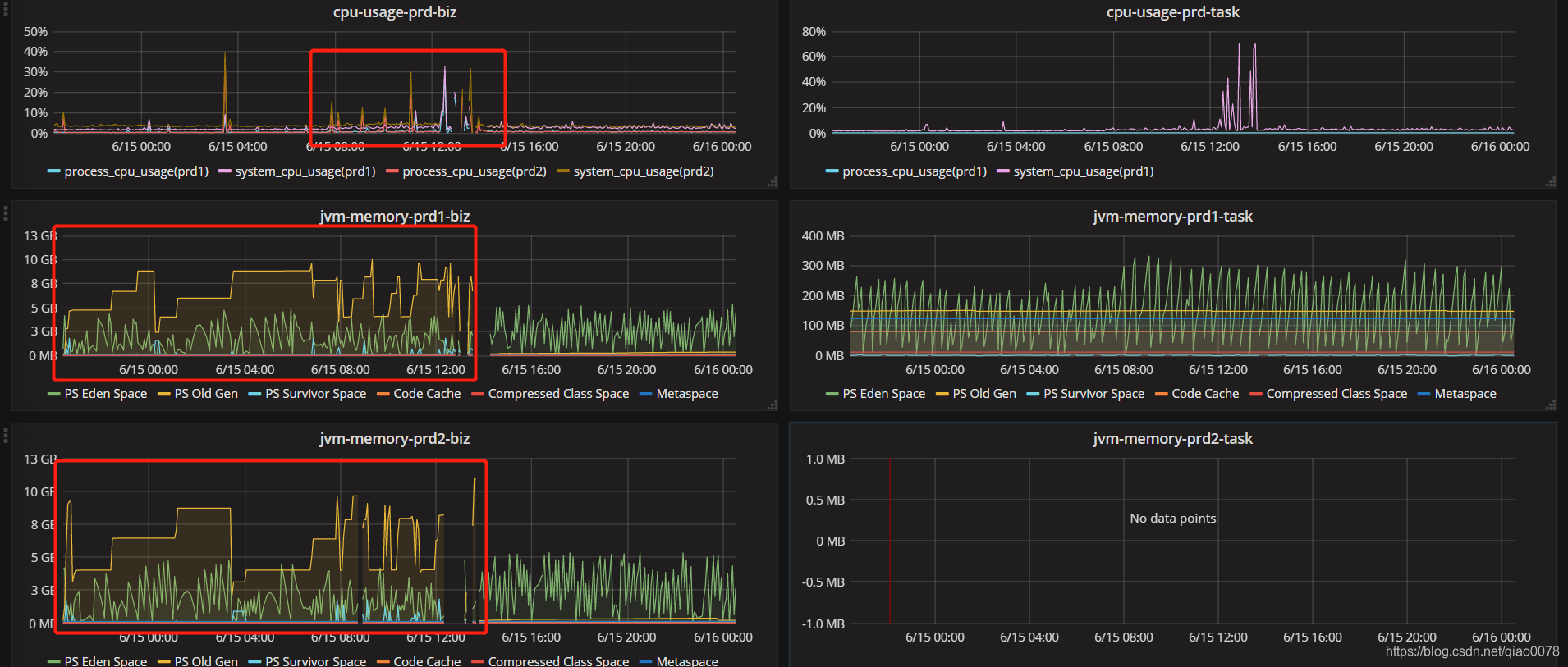Toggle process_cpu_usage(prd1) series in cpu-usage-prd-biz legend

pos(136,171)
